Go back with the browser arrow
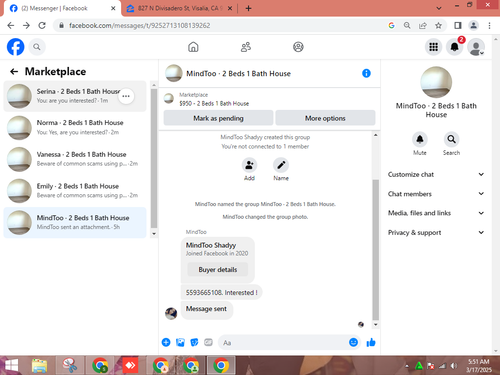500x375 pixels. click(11, 25)
